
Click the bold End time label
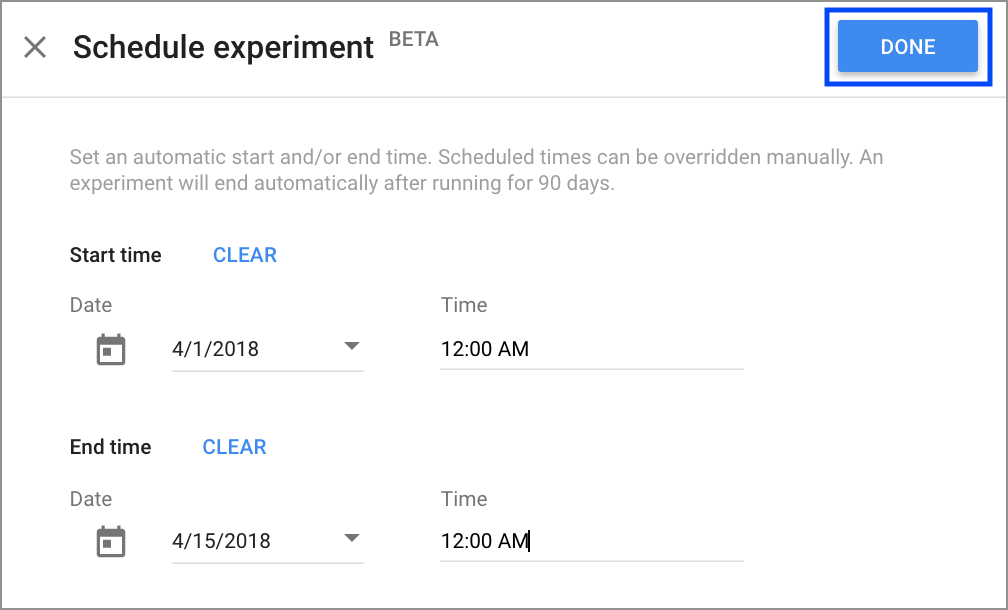point(110,447)
